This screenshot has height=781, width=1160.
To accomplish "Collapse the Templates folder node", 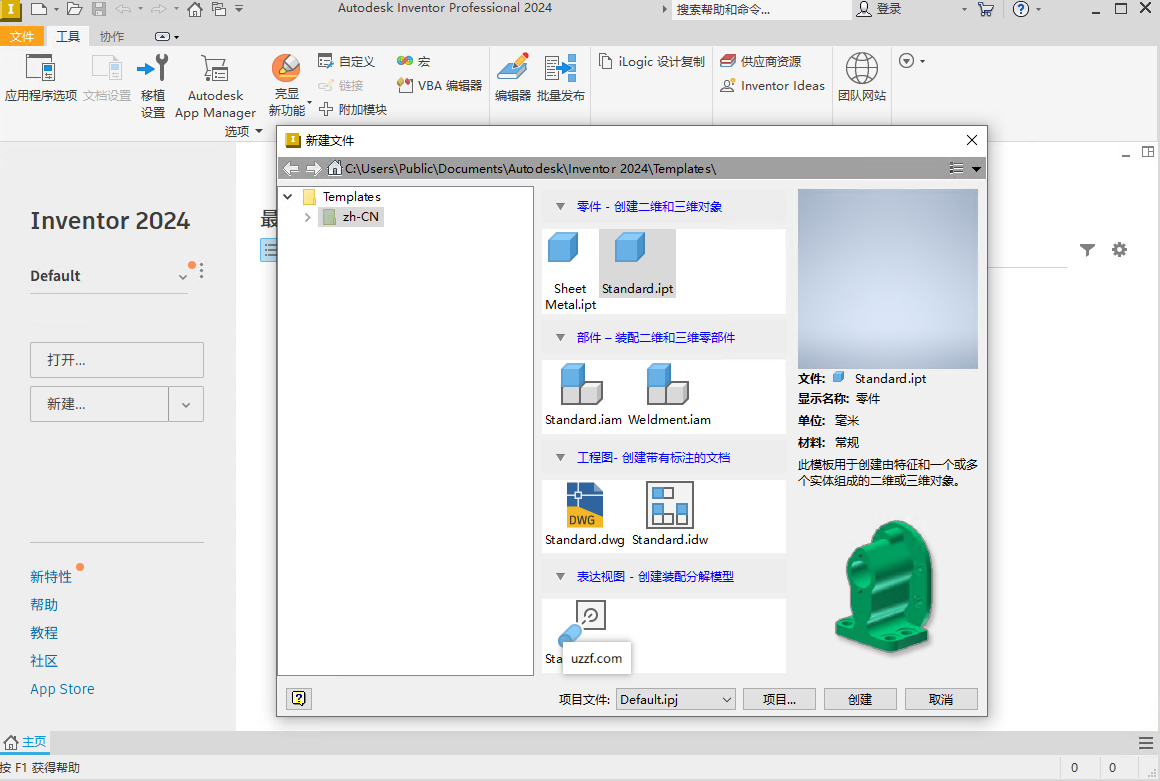I will click(x=288, y=196).
